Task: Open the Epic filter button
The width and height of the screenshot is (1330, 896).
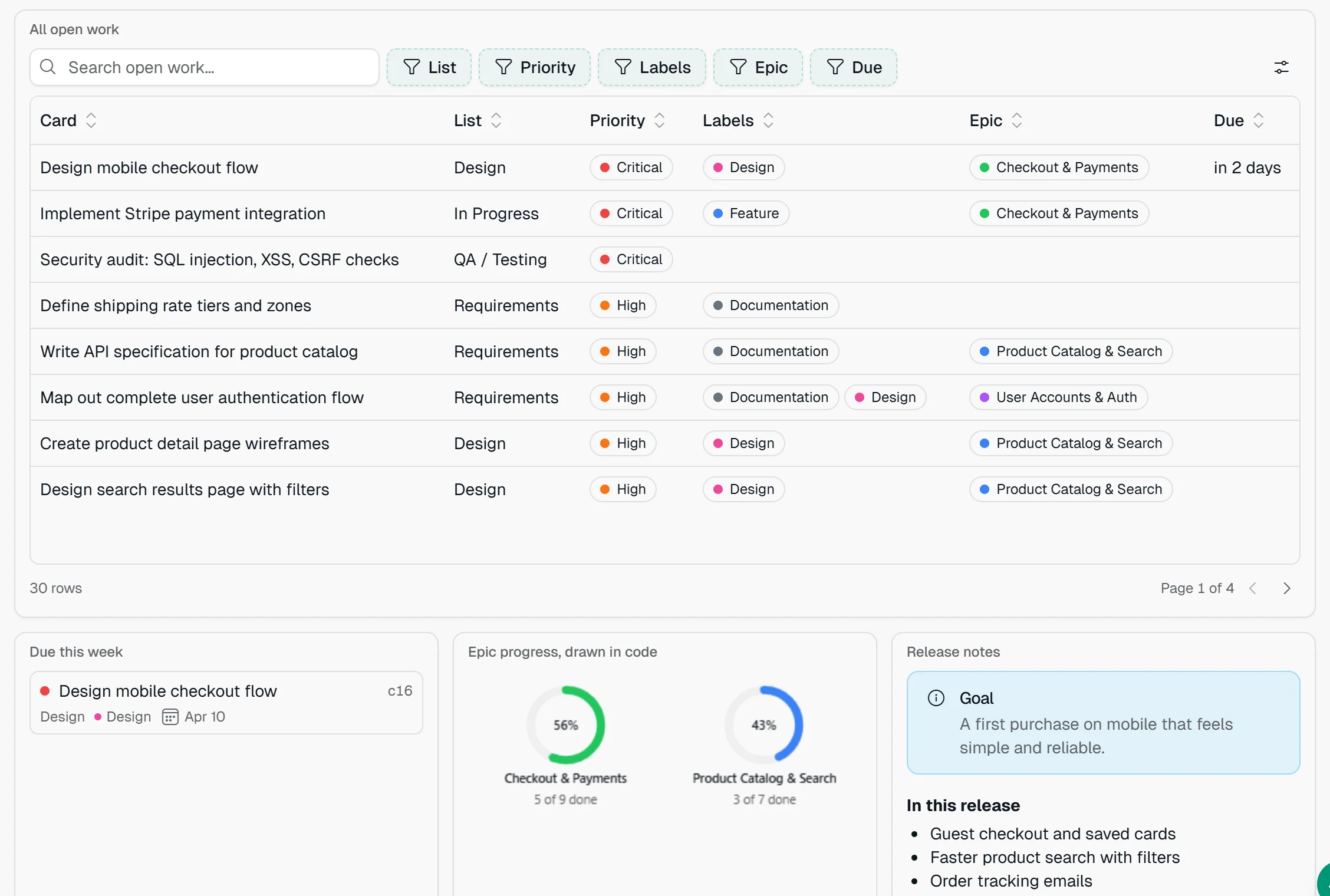Action: (758, 67)
